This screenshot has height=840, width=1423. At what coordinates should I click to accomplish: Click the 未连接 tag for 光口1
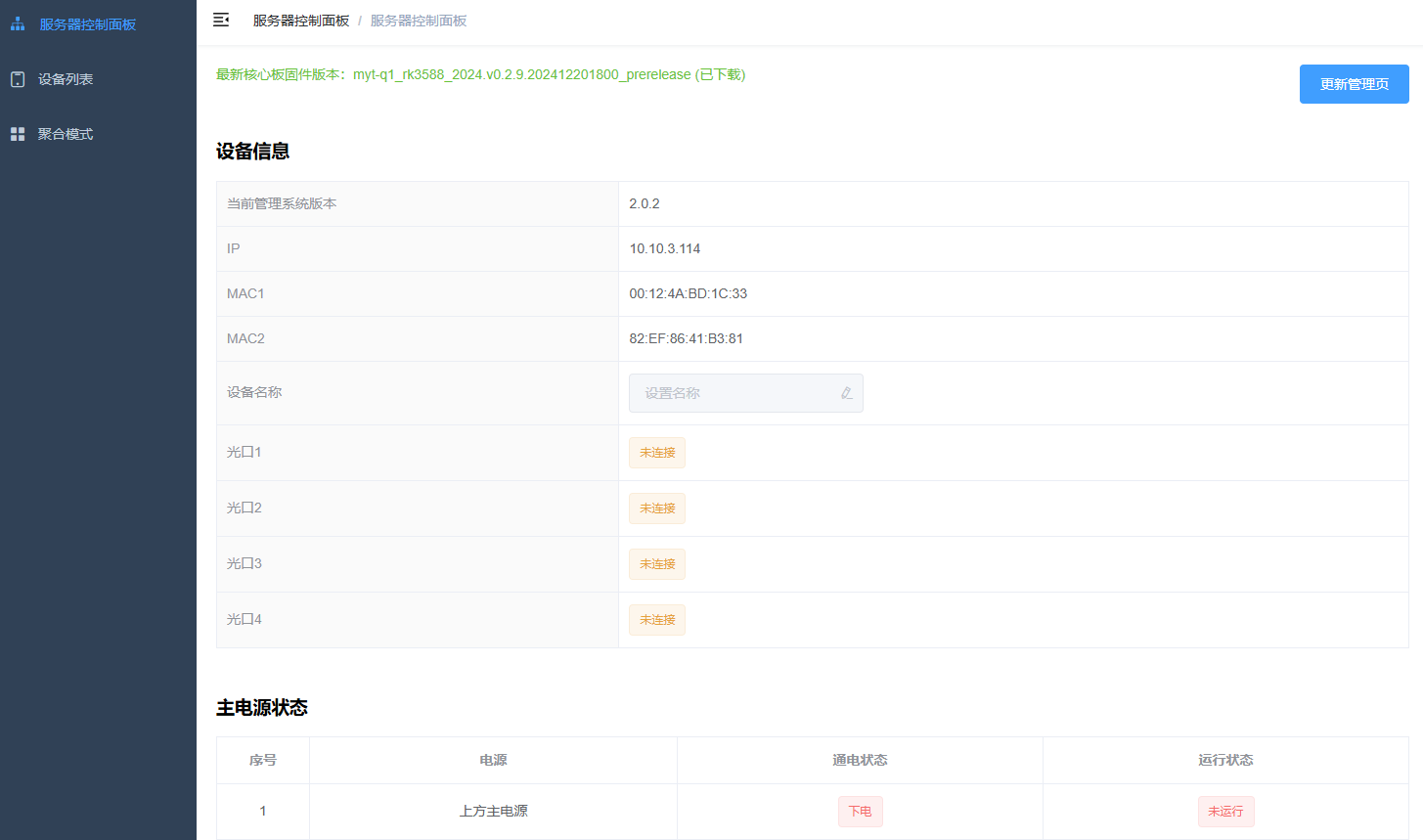point(657,453)
